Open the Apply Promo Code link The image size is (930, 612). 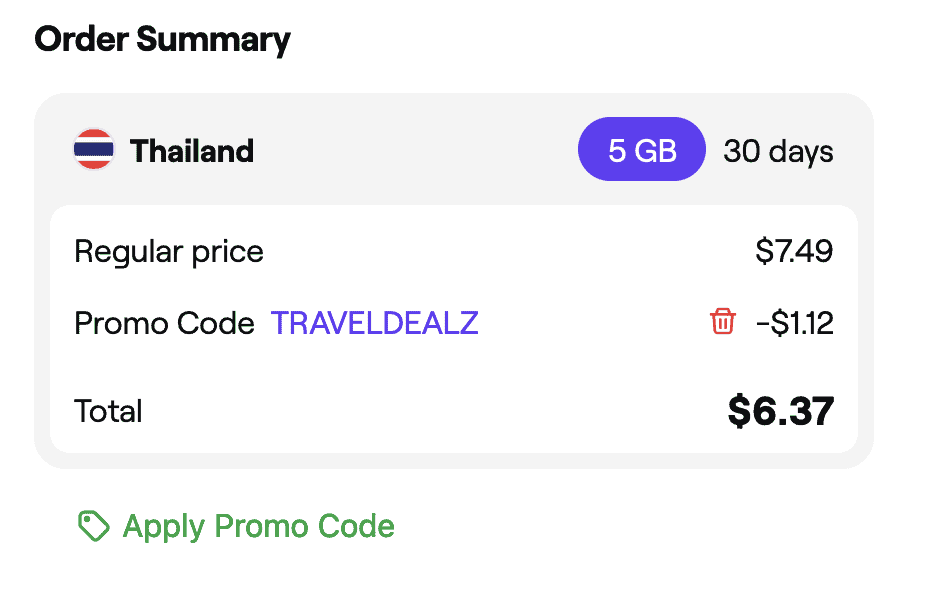coord(258,526)
